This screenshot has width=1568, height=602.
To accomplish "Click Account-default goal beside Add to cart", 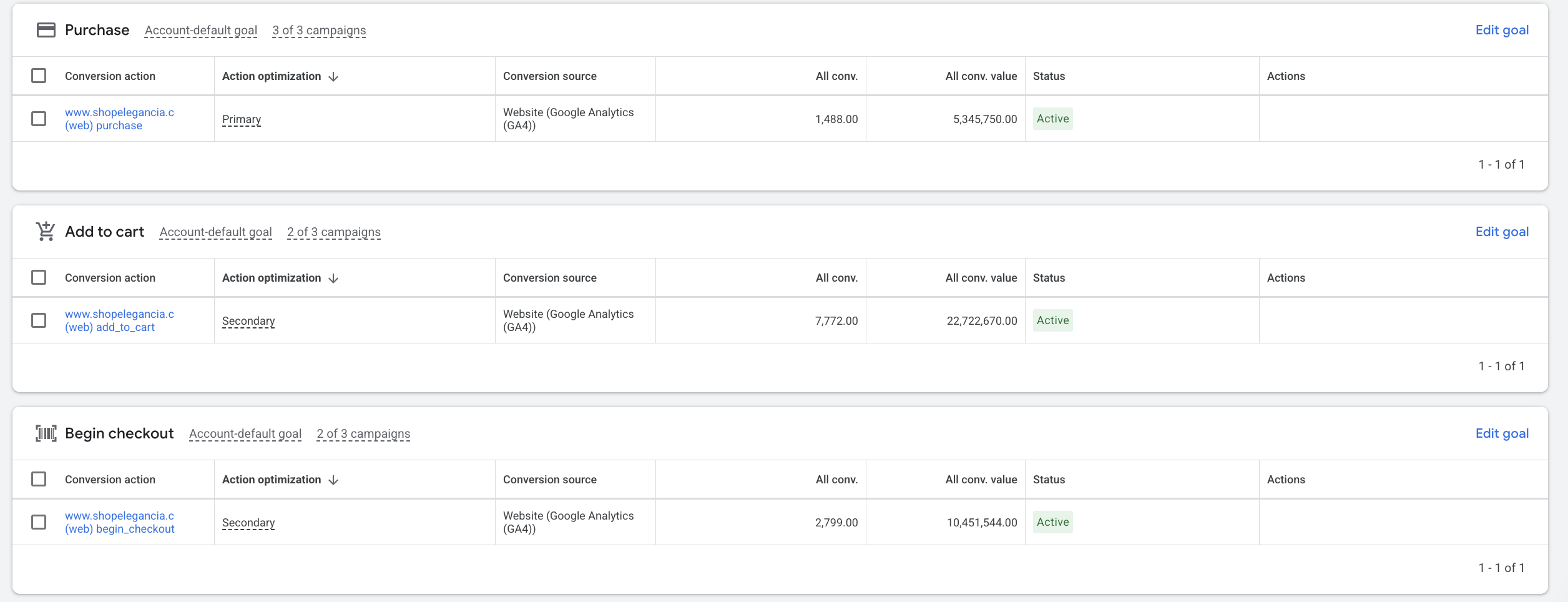I will click(215, 232).
